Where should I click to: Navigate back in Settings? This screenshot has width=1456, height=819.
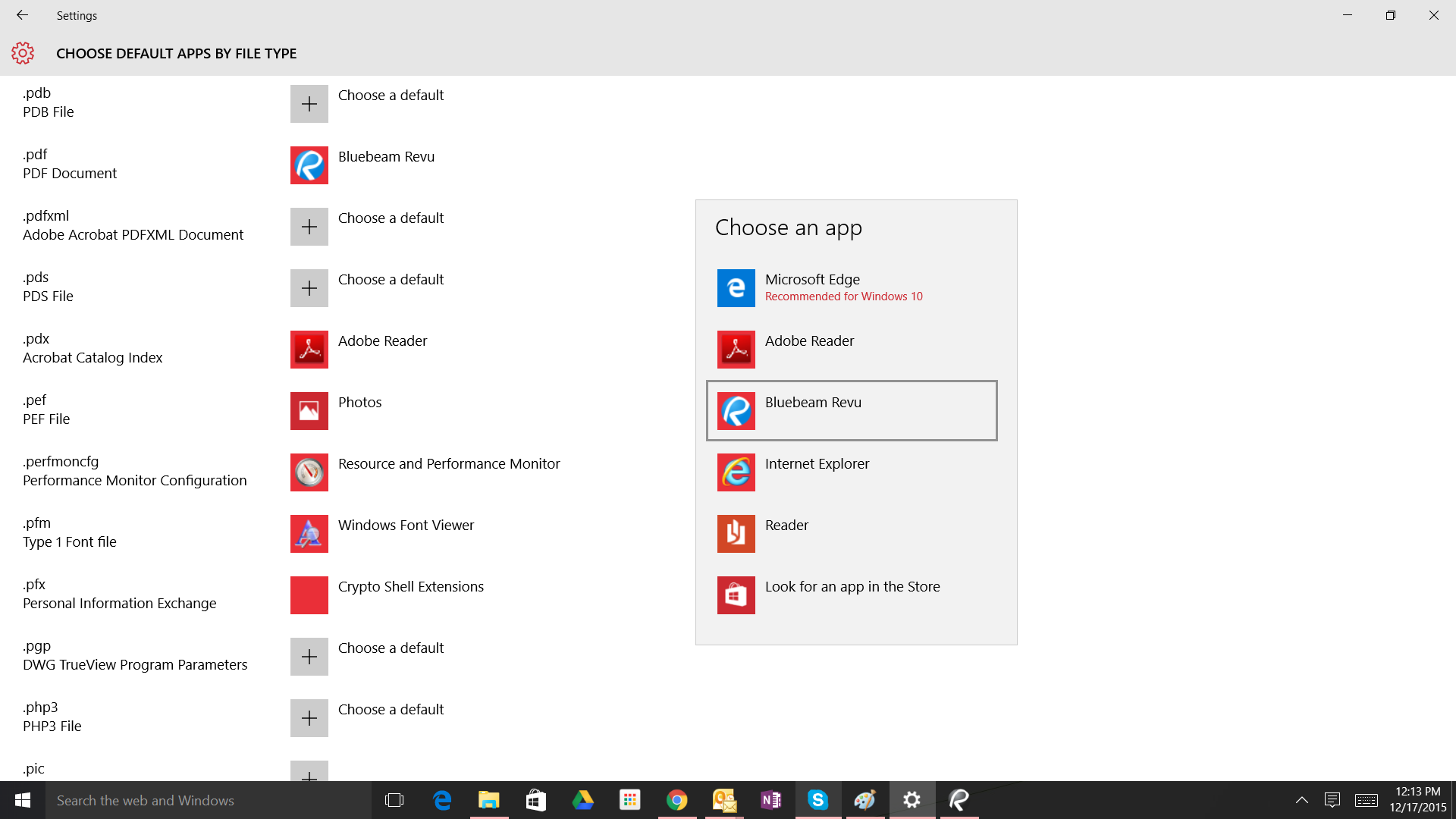pos(23,14)
